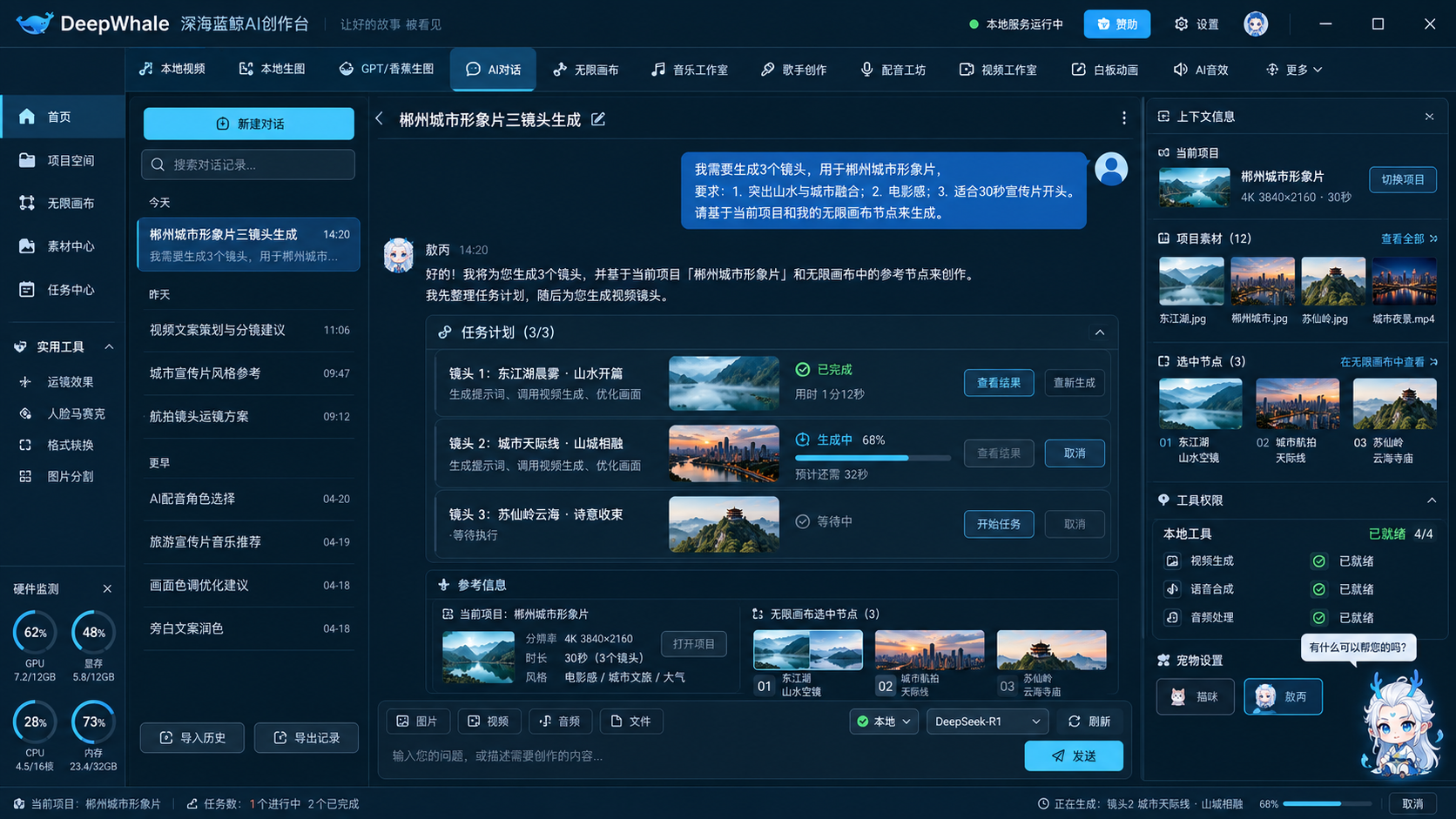Switch to the GPT/香蕉生图 tab

pos(387,70)
